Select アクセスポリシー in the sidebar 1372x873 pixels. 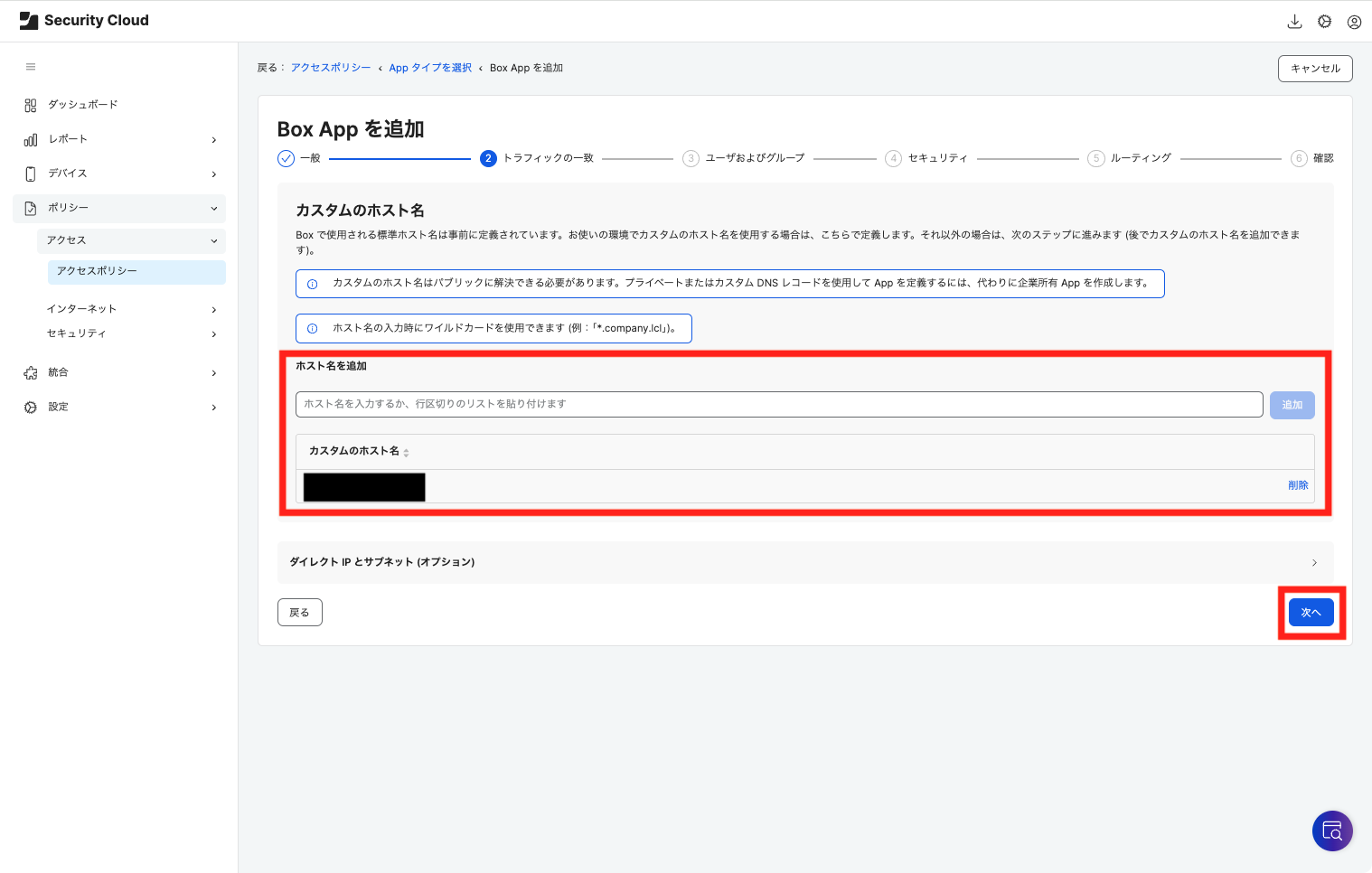[136, 271]
